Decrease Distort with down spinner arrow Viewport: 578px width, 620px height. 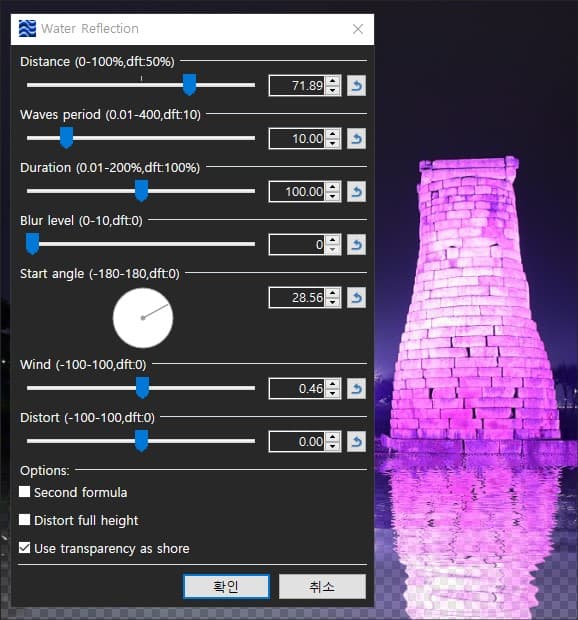(x=333, y=446)
